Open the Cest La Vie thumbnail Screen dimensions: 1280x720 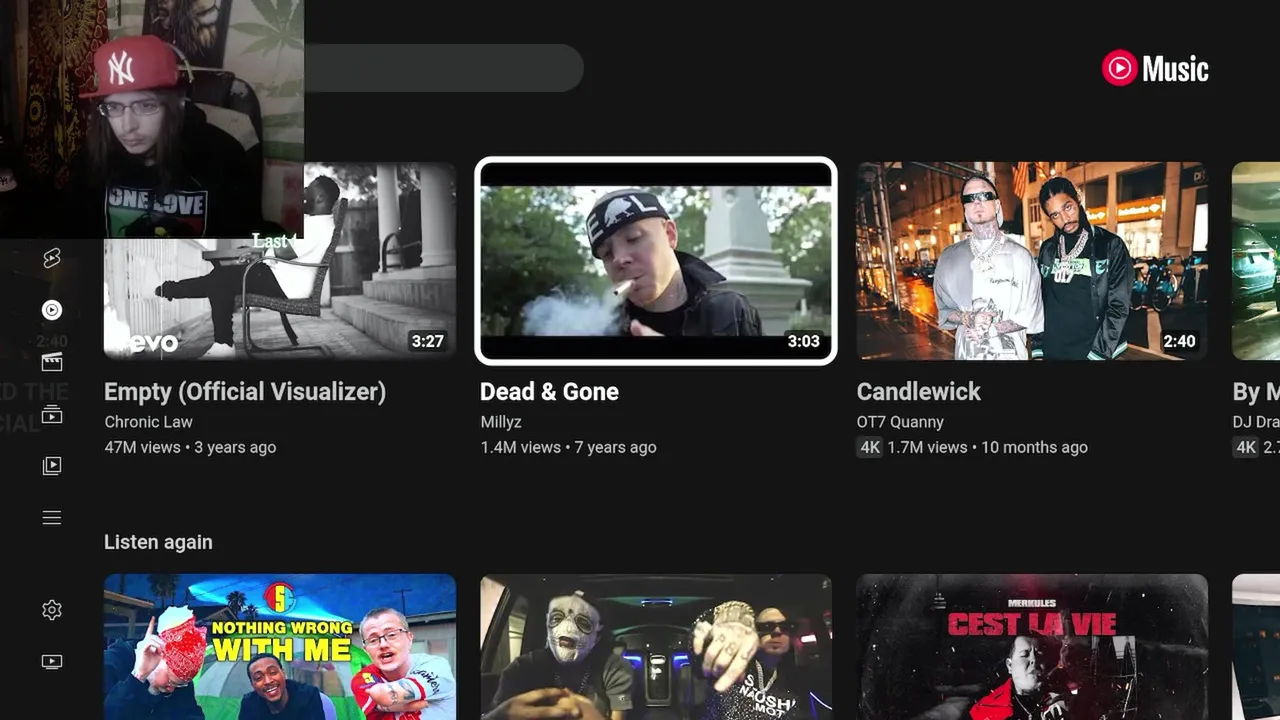pos(1032,647)
